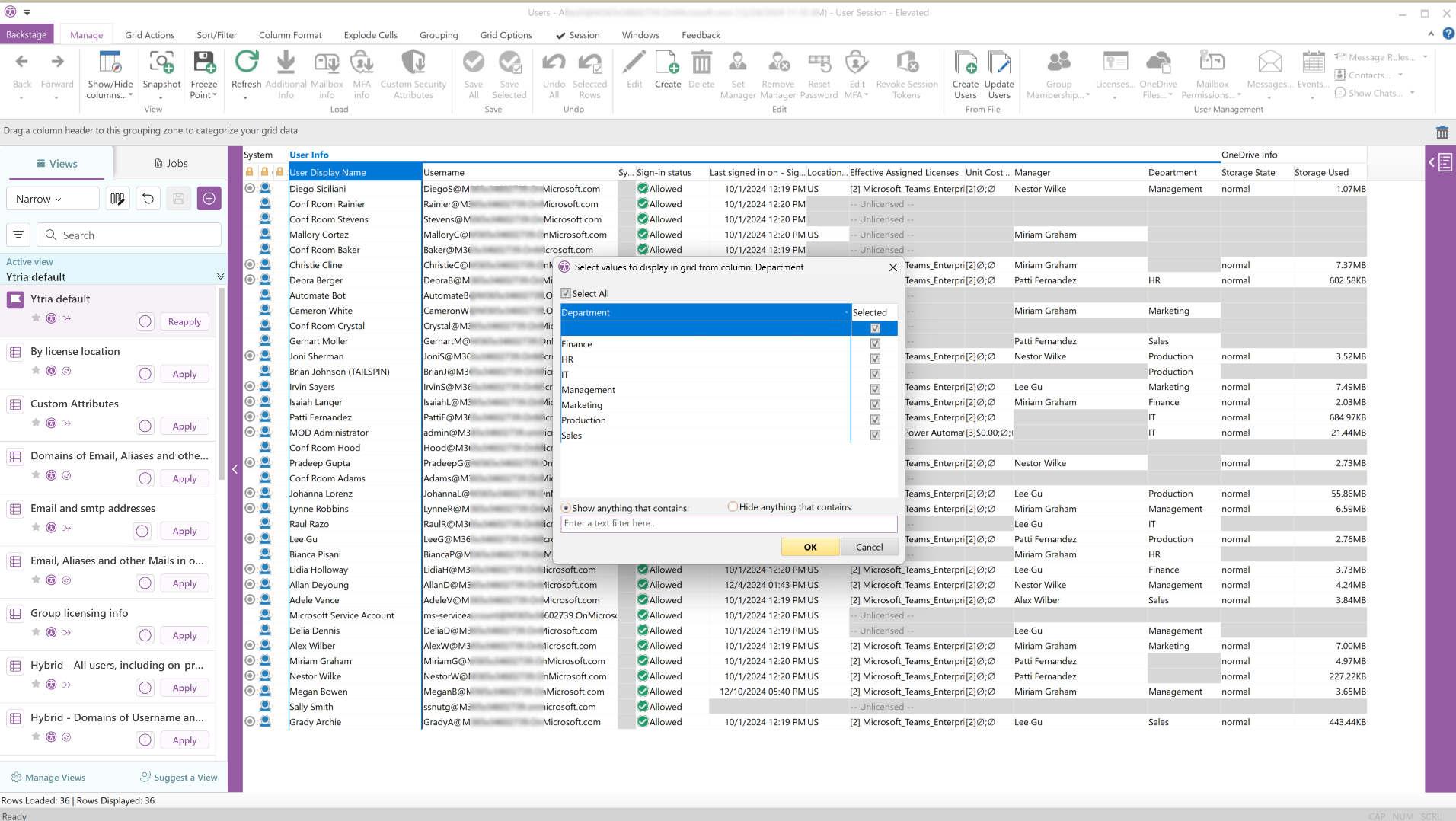The height and width of the screenshot is (821, 1456).
Task: Switch to the Jobs tab
Action: click(171, 163)
